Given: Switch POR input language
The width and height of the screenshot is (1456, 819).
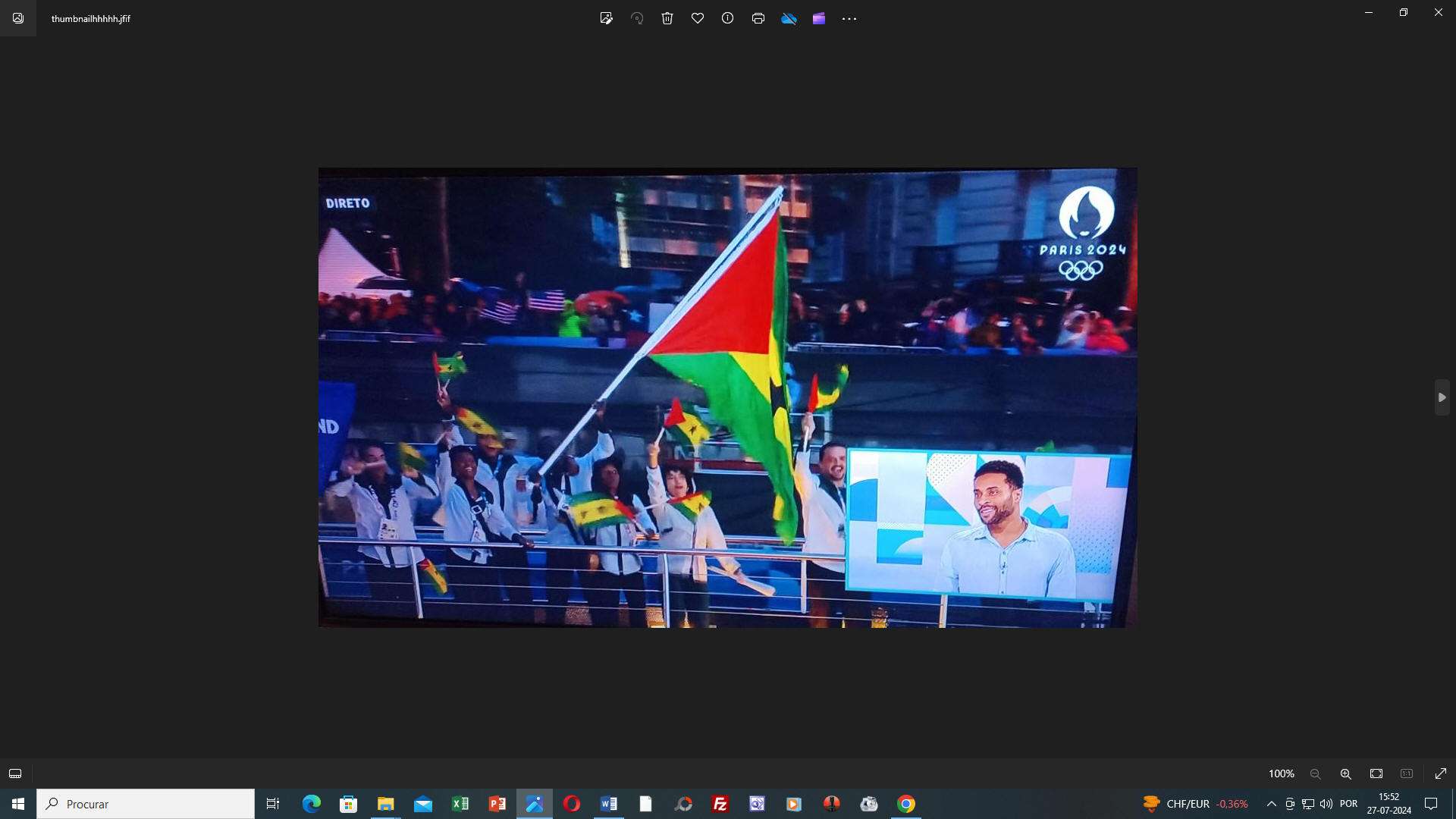Looking at the screenshot, I should click(1349, 804).
